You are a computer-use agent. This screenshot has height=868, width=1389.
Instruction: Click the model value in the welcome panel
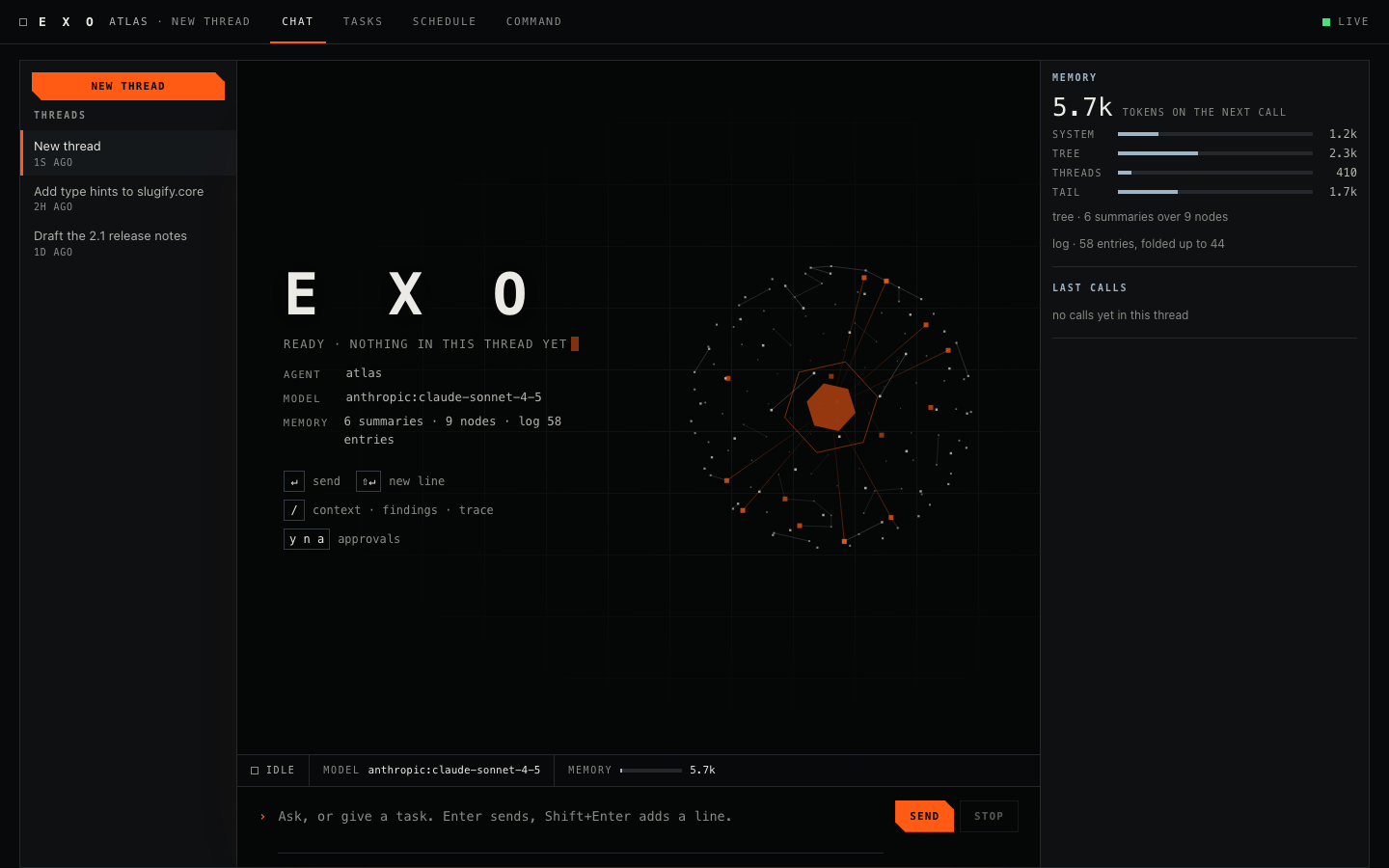[x=444, y=397]
